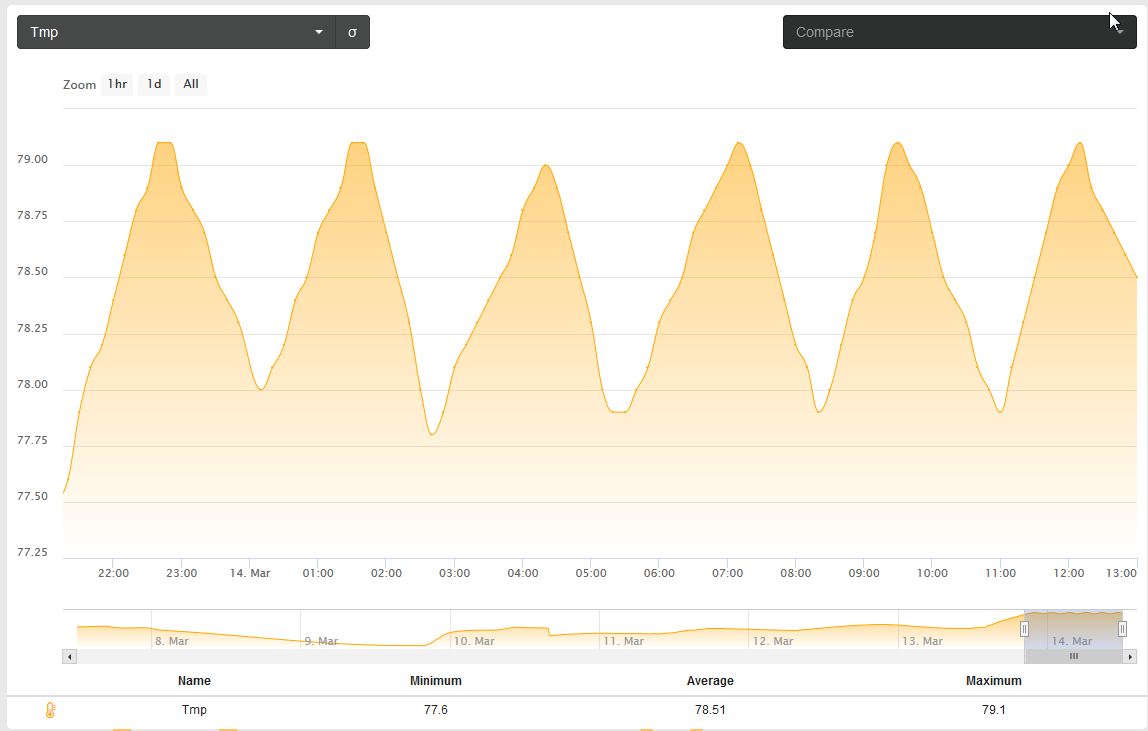Image resolution: width=1148 pixels, height=731 pixels.
Task: Select the Tmp row name in table
Action: 194,710
